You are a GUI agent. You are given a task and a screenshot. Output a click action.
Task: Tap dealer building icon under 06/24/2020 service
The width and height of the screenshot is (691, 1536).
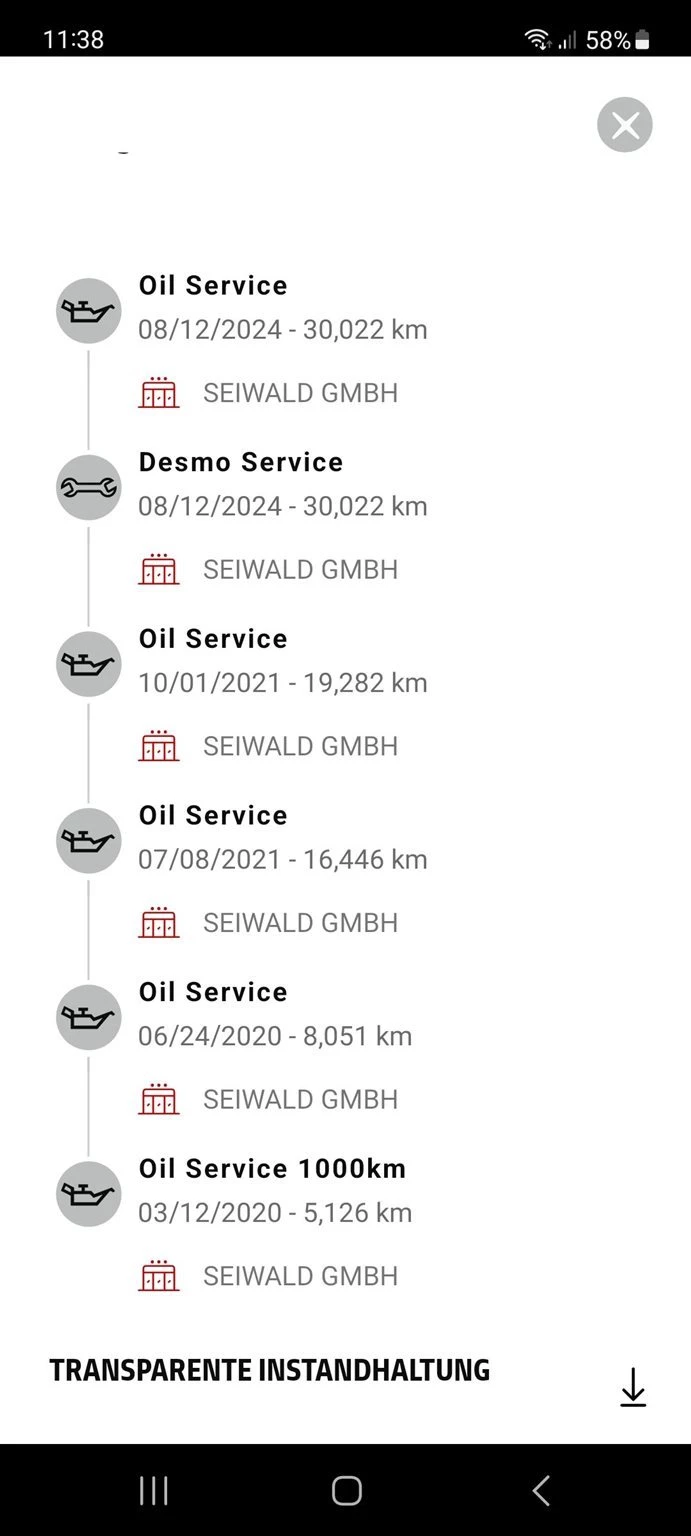click(x=159, y=1099)
